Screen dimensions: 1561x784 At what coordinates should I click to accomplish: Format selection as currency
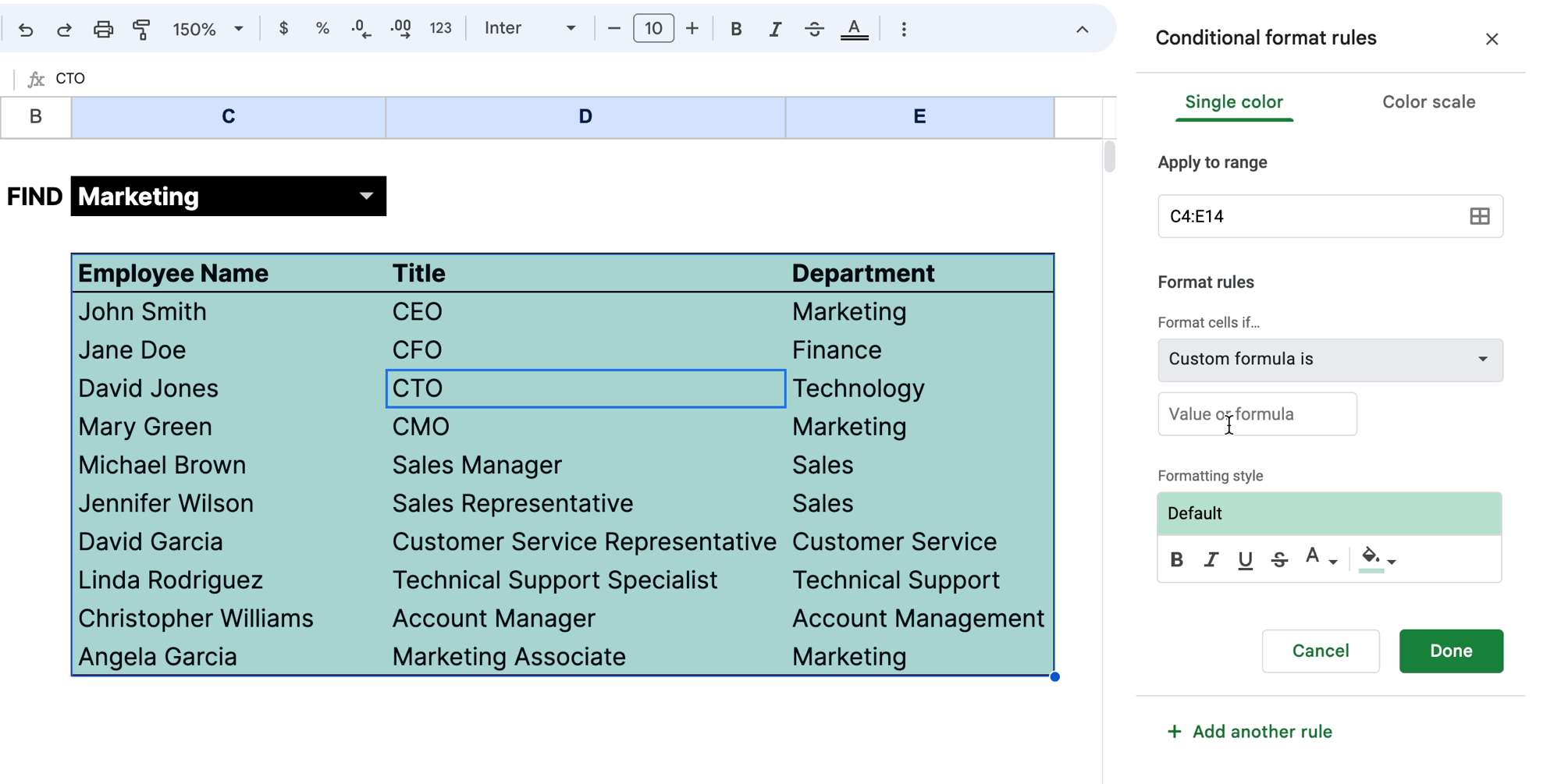pyautogui.click(x=283, y=29)
